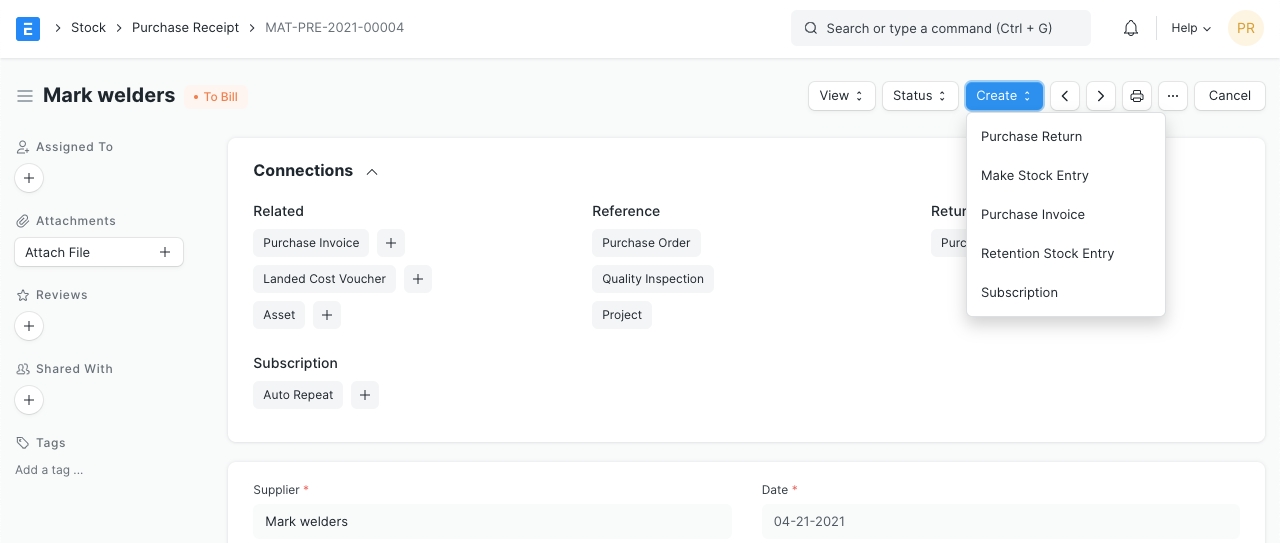This screenshot has width=1280, height=543.
Task: Choose Retention Stock Entry menu option
Action: (1047, 254)
